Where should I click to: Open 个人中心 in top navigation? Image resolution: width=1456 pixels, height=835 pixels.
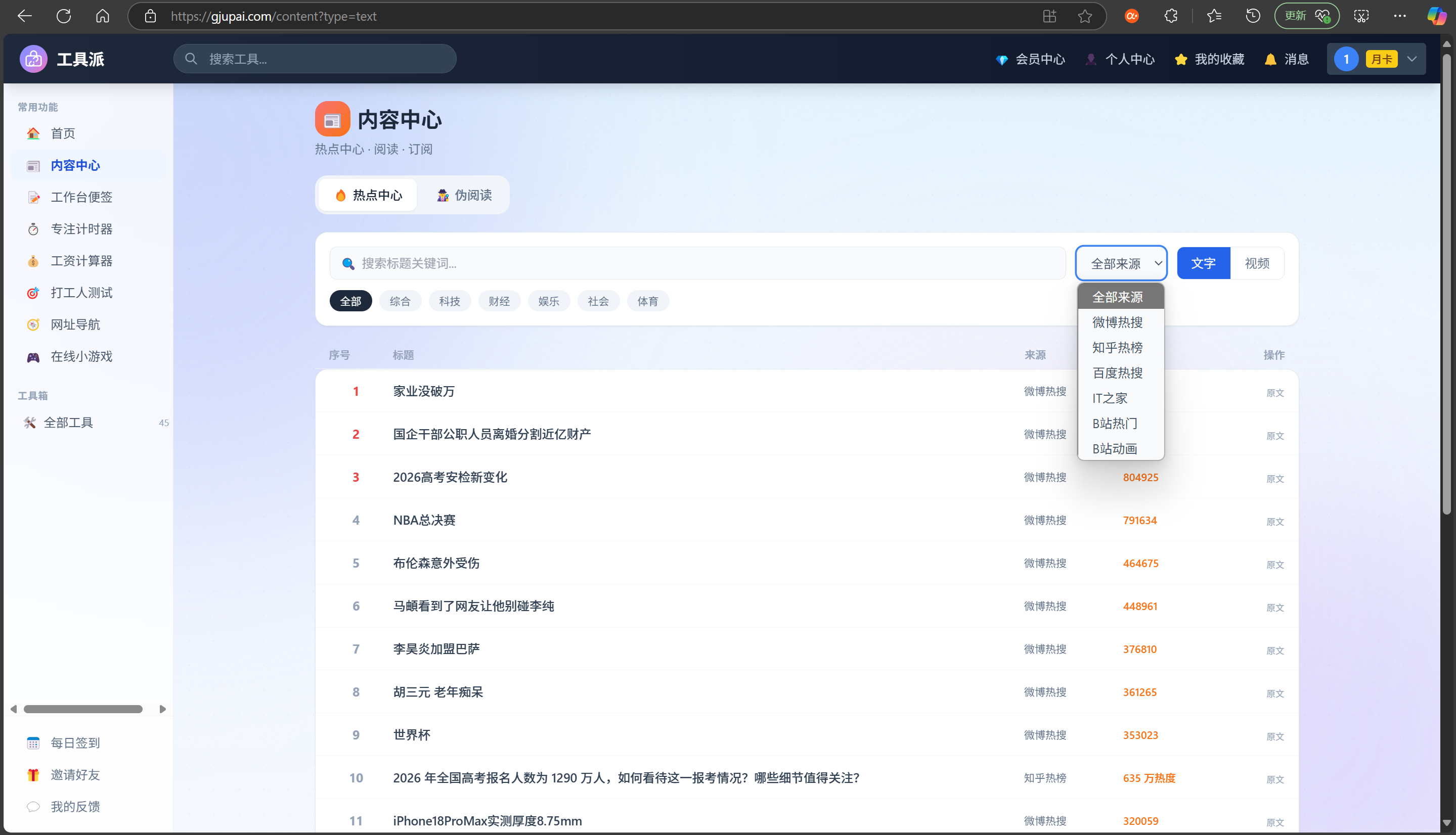pos(1120,59)
